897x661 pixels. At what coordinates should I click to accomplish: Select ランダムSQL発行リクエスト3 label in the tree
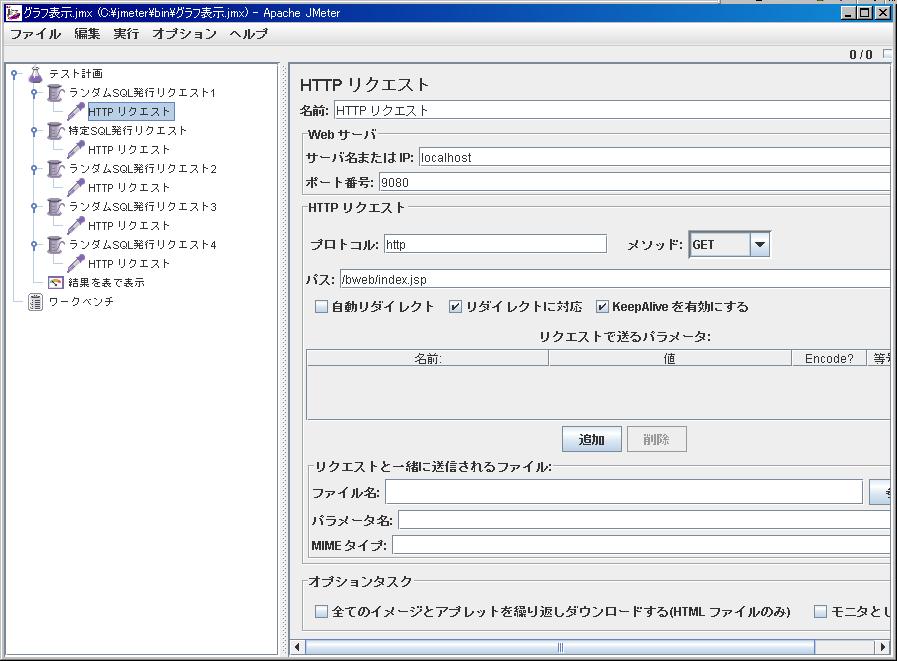coord(143,207)
